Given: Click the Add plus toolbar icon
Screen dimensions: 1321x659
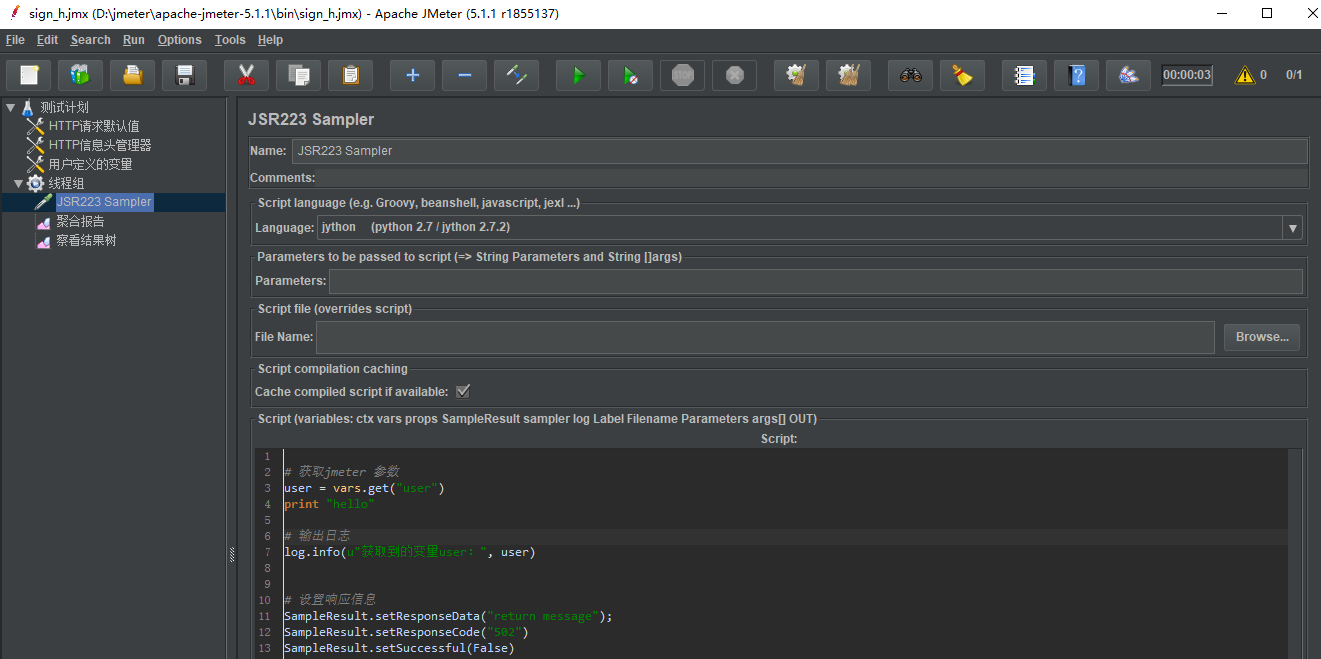Looking at the screenshot, I should click(x=412, y=75).
